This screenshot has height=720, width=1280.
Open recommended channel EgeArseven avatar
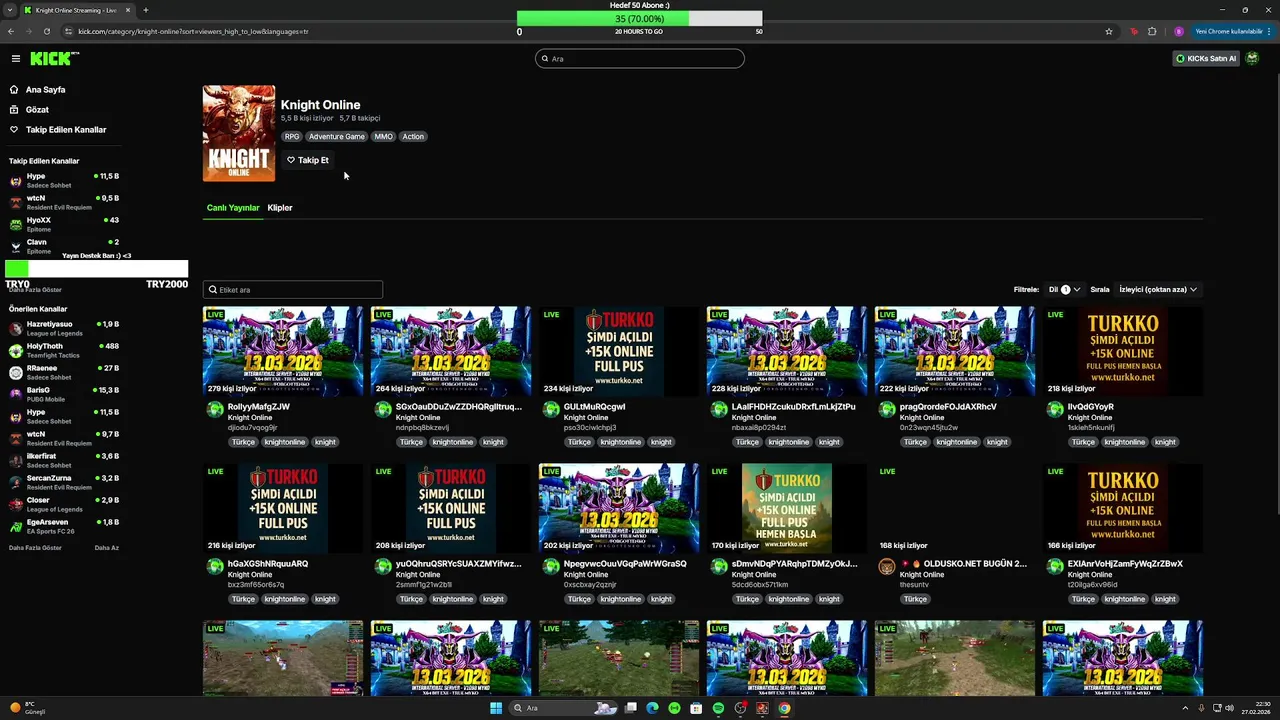click(x=16, y=527)
